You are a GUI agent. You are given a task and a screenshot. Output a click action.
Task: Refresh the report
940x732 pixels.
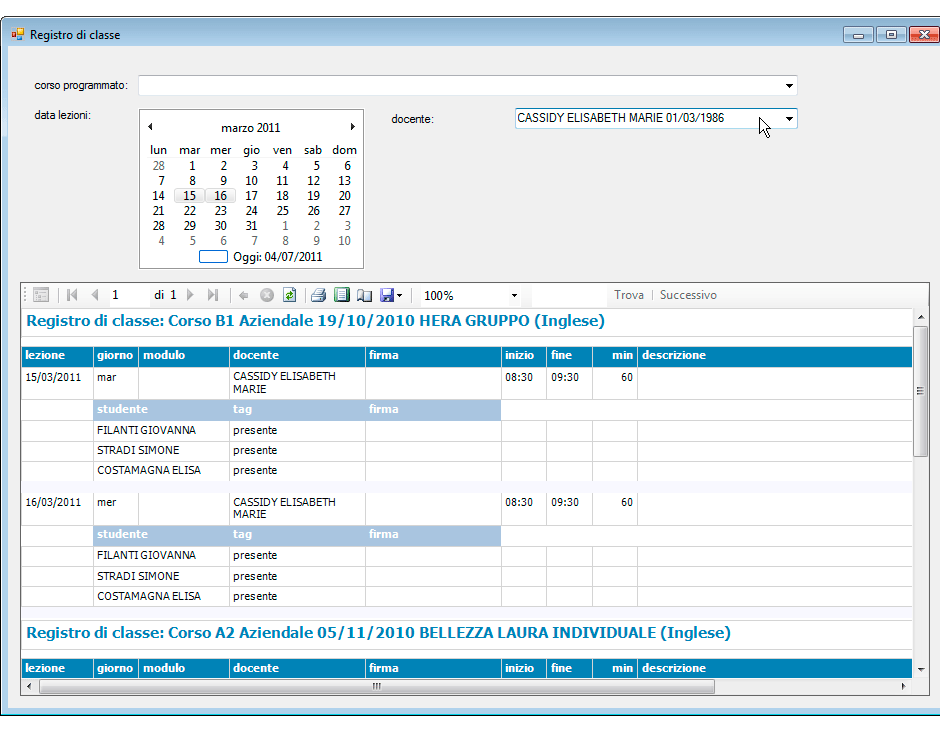[290, 295]
